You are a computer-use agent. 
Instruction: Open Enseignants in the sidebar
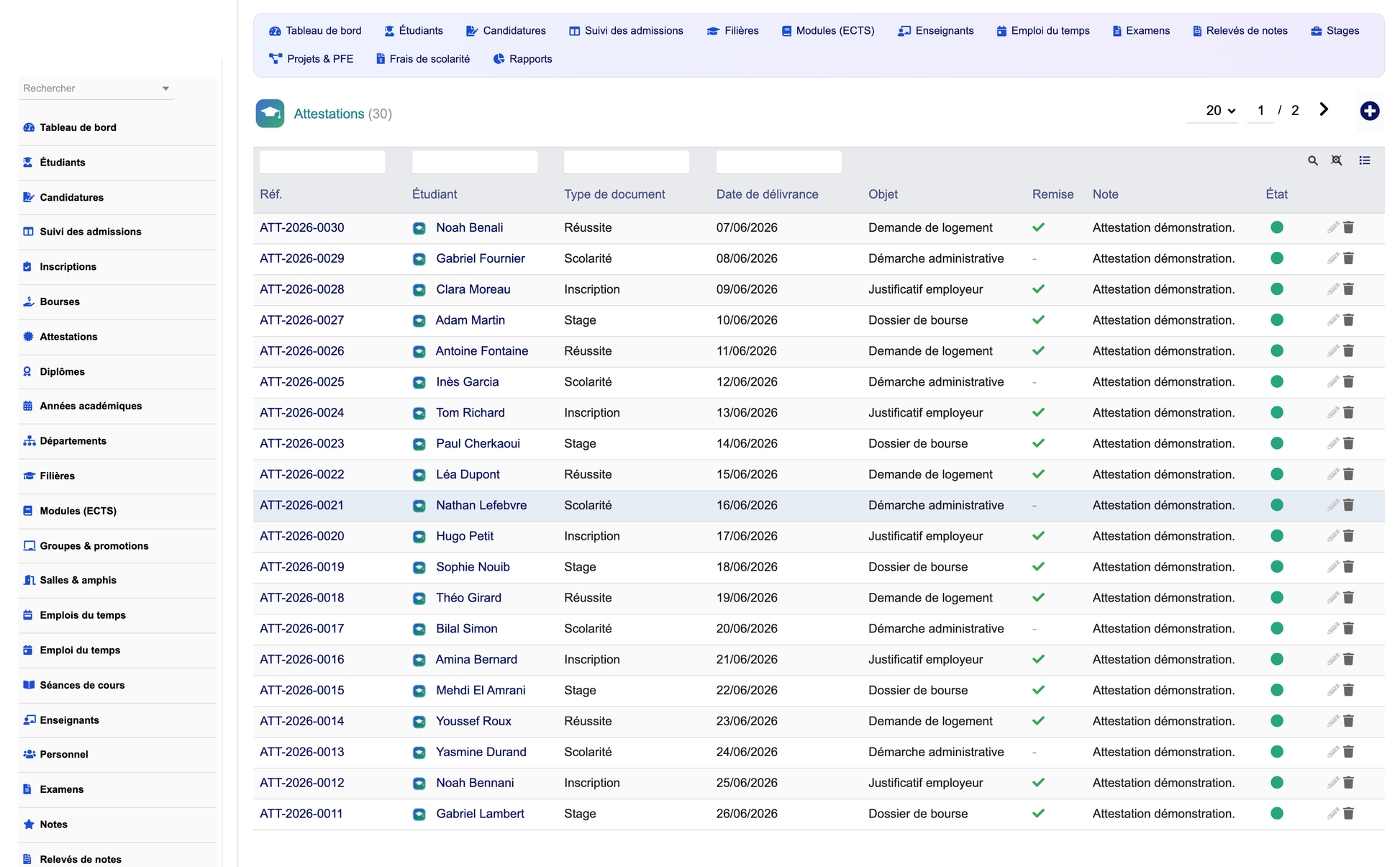coord(69,720)
